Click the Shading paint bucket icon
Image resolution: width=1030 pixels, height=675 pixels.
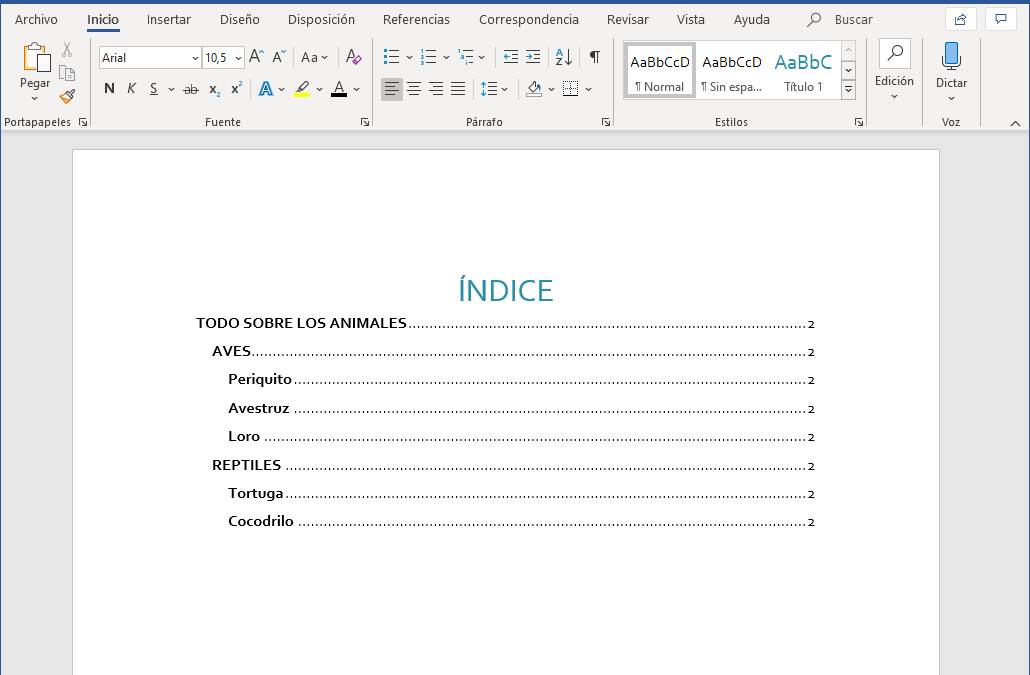[x=534, y=89]
